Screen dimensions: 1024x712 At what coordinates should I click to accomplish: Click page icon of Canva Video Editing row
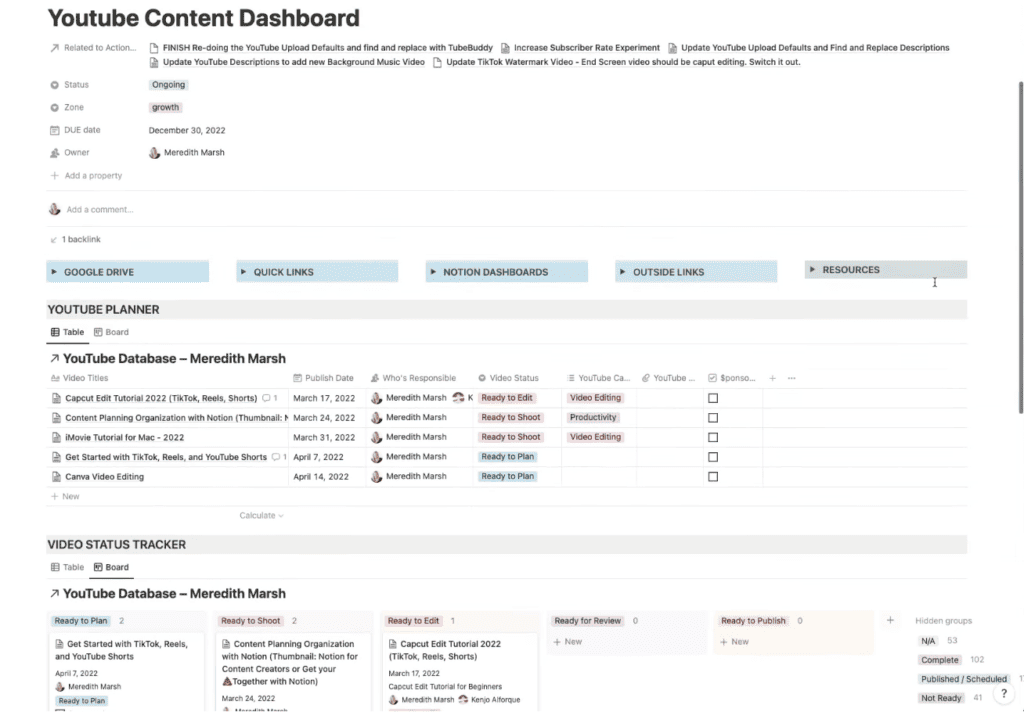coord(56,477)
